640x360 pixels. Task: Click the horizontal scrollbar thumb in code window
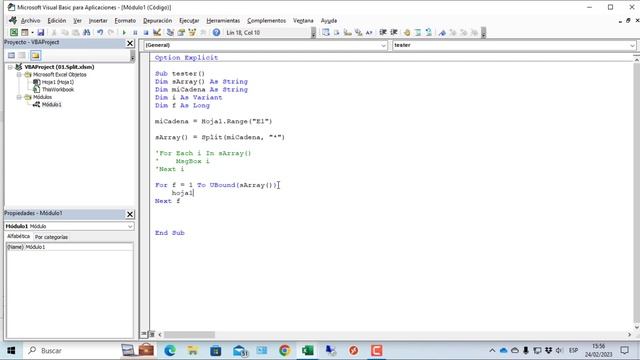click(x=189, y=335)
